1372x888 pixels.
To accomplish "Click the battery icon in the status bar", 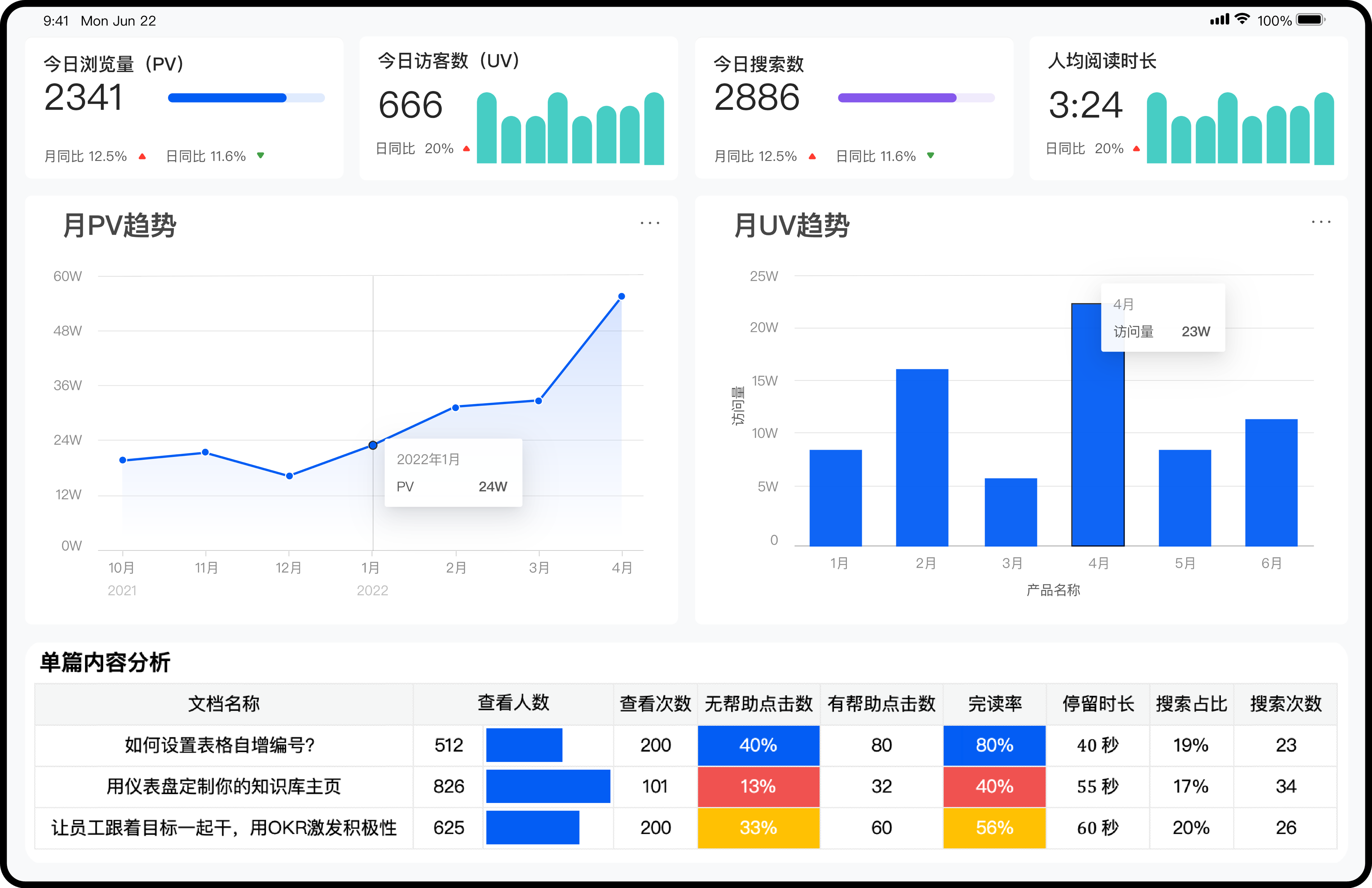I will [1310, 20].
